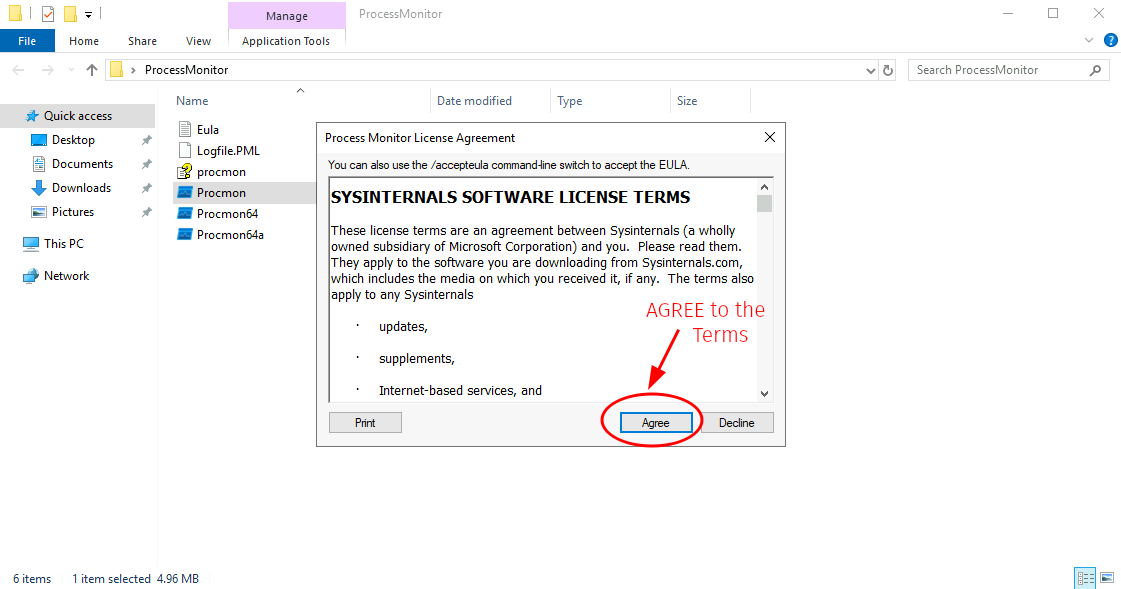Expand the ribbon with the chevron
Image resolution: width=1121 pixels, height=589 pixels.
pos(1089,41)
